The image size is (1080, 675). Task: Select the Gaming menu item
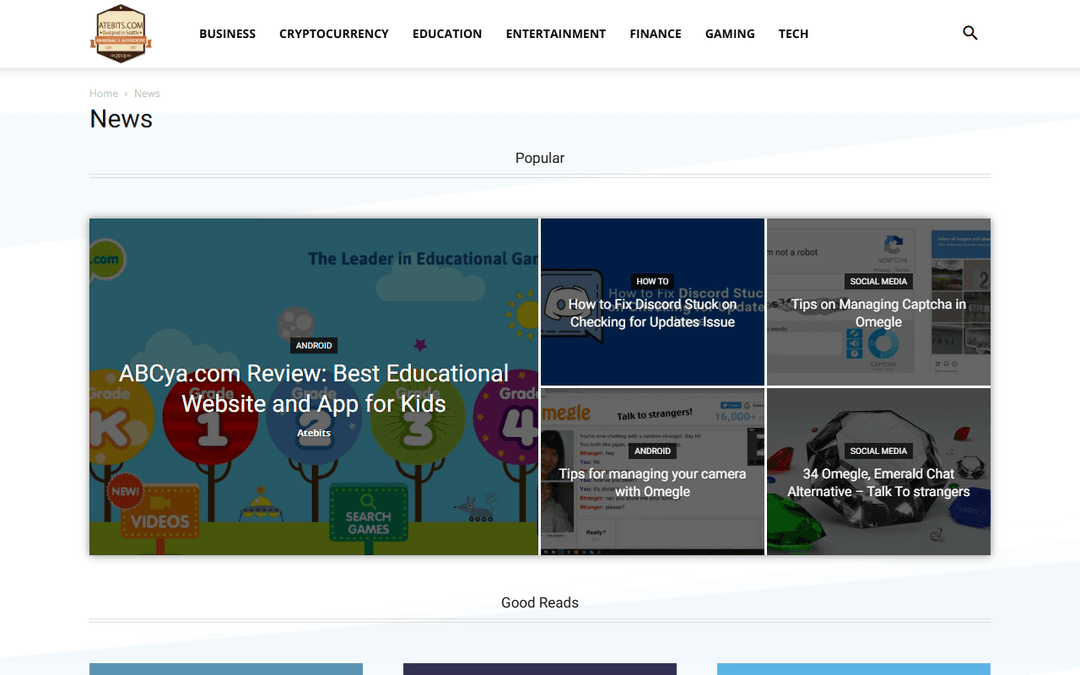730,34
